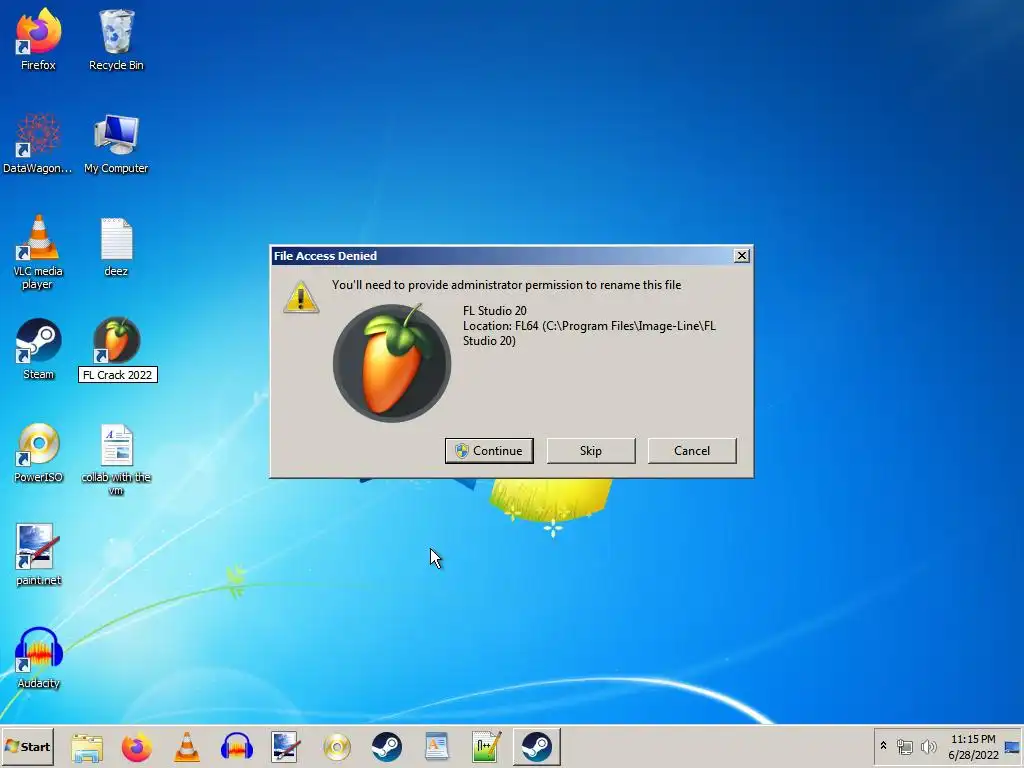Screen dimensions: 1024x768
Task: Open the Recycle Bin on desktop
Action: click(116, 39)
